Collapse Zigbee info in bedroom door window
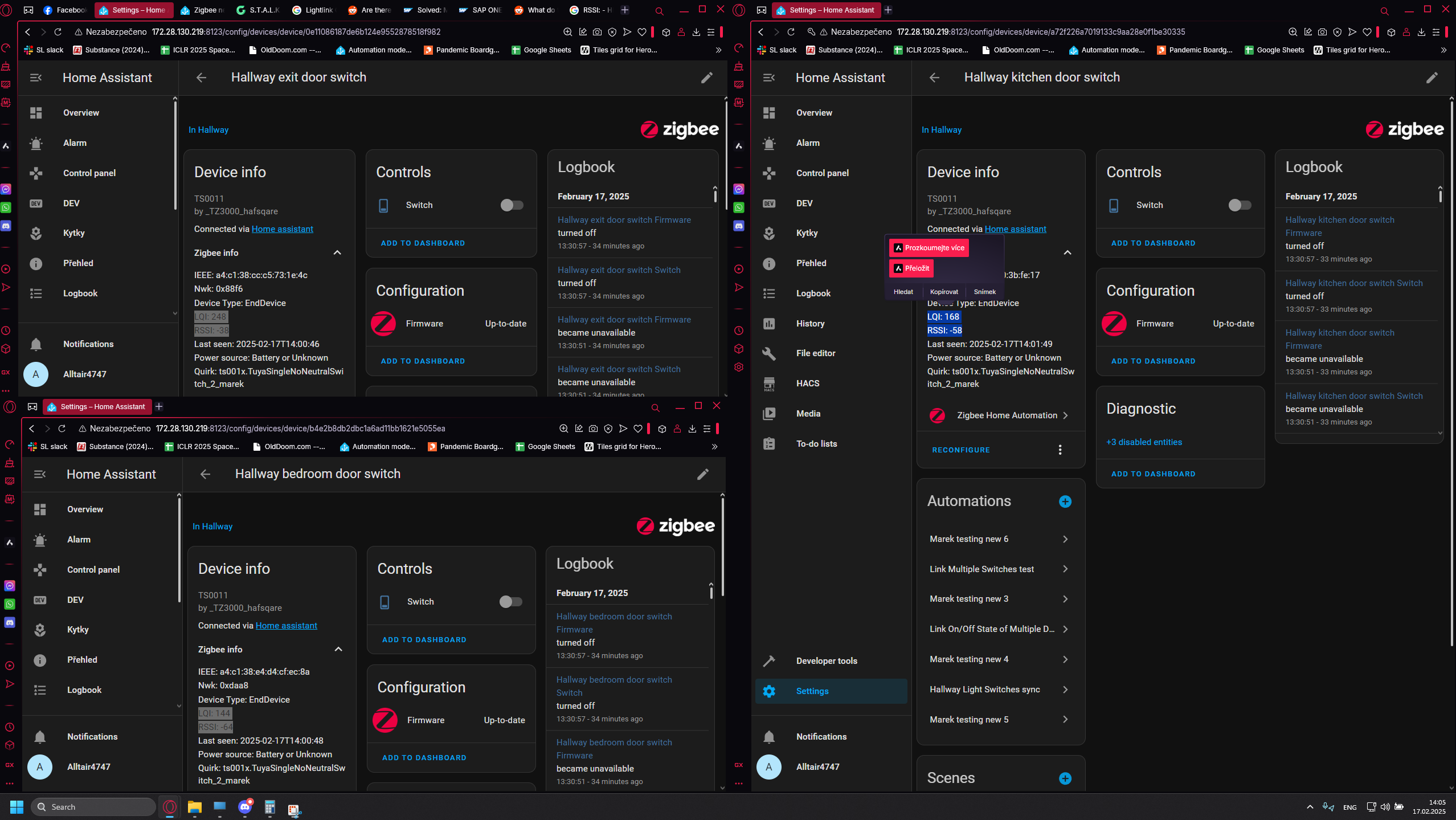This screenshot has width=1456, height=820. click(338, 650)
